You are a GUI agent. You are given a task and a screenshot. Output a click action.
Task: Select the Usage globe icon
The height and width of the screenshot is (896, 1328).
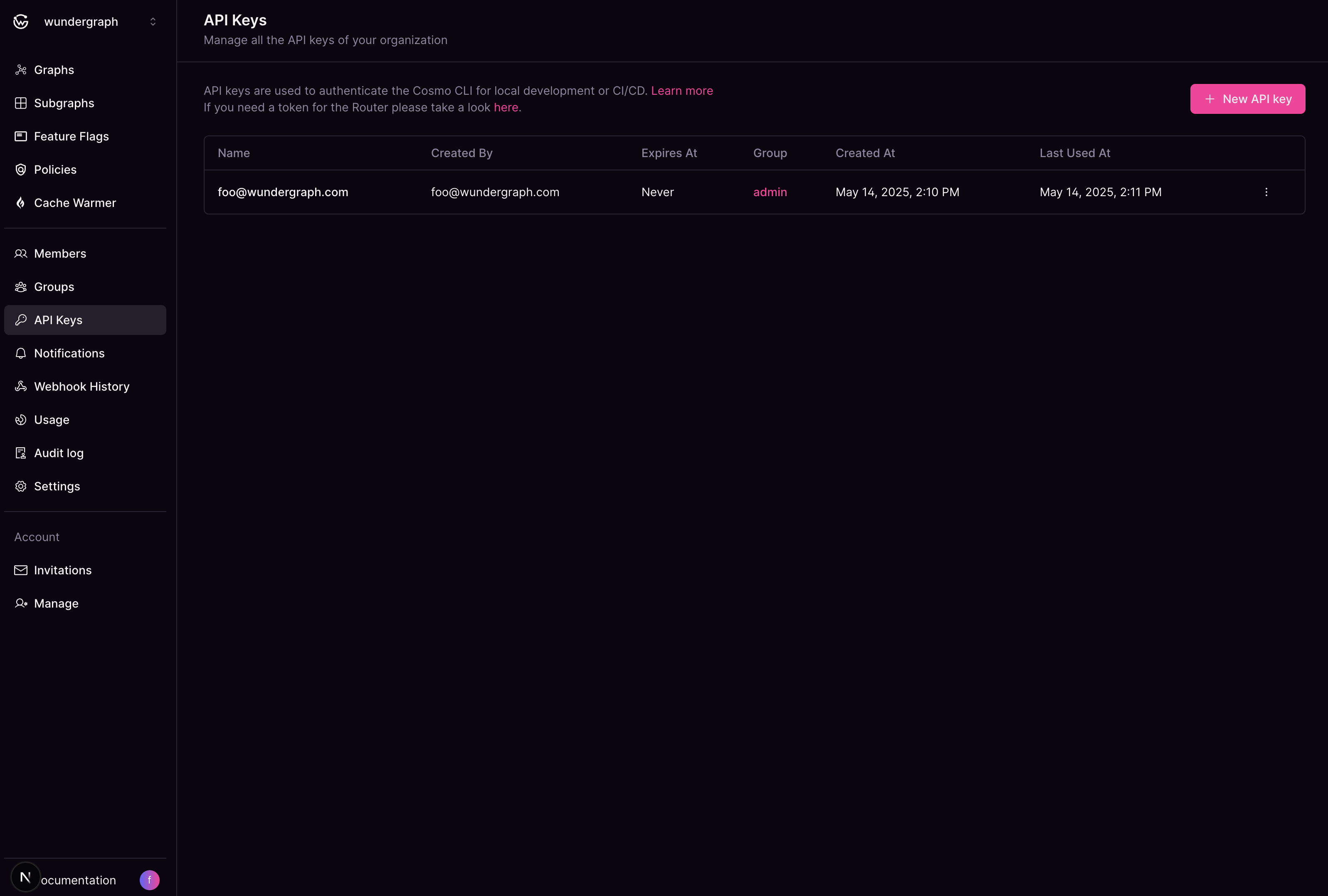(20, 419)
